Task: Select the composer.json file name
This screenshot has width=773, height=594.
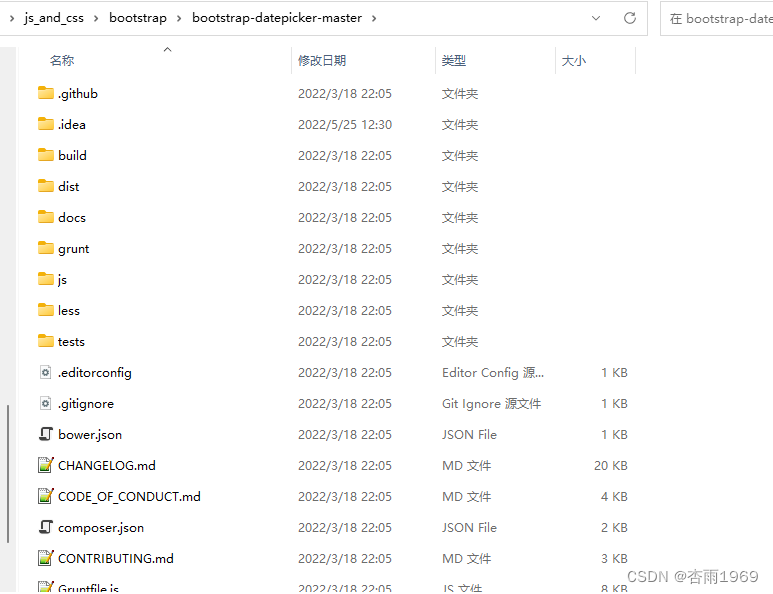Action: click(101, 528)
